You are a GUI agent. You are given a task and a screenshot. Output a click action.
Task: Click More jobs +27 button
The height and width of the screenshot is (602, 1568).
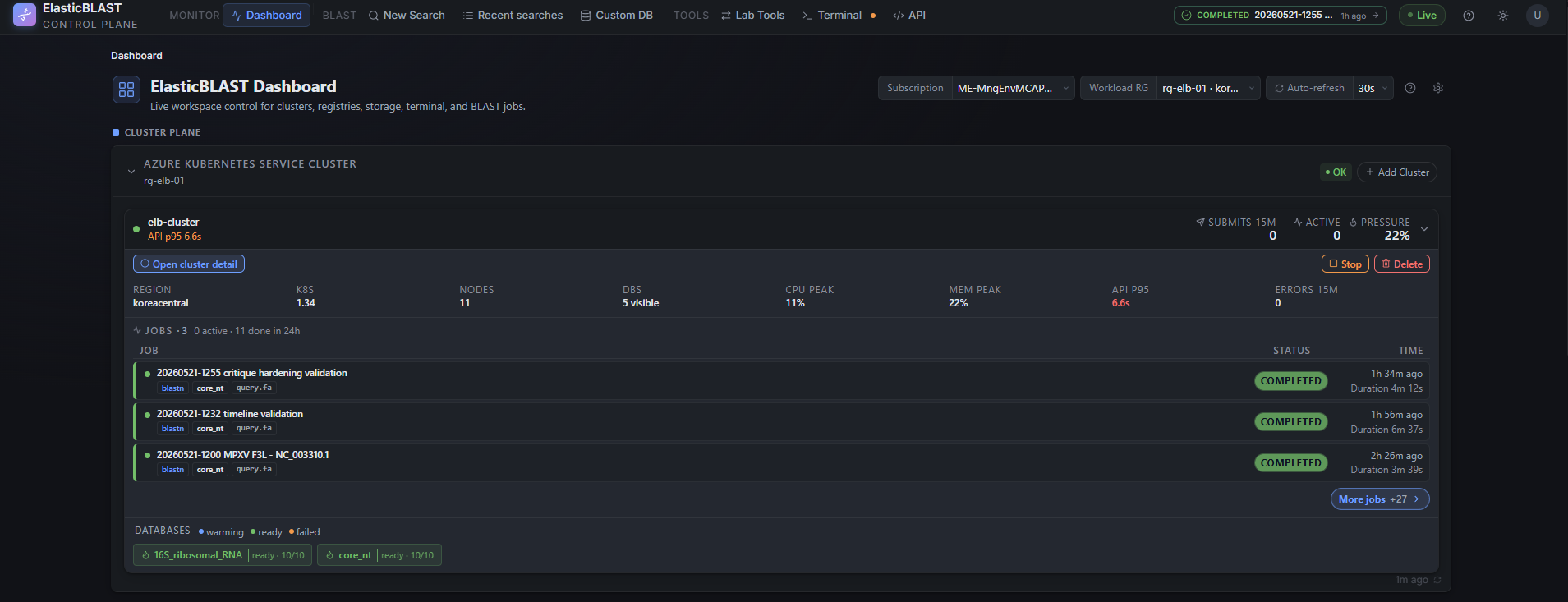click(1380, 499)
